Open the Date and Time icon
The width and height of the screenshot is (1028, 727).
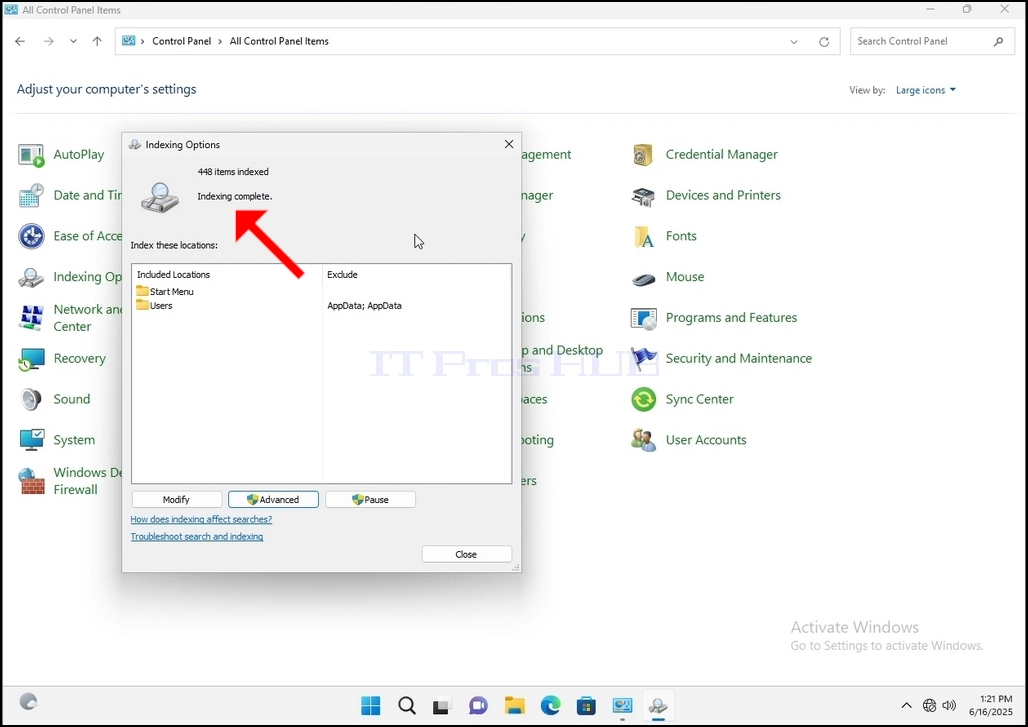[31, 195]
